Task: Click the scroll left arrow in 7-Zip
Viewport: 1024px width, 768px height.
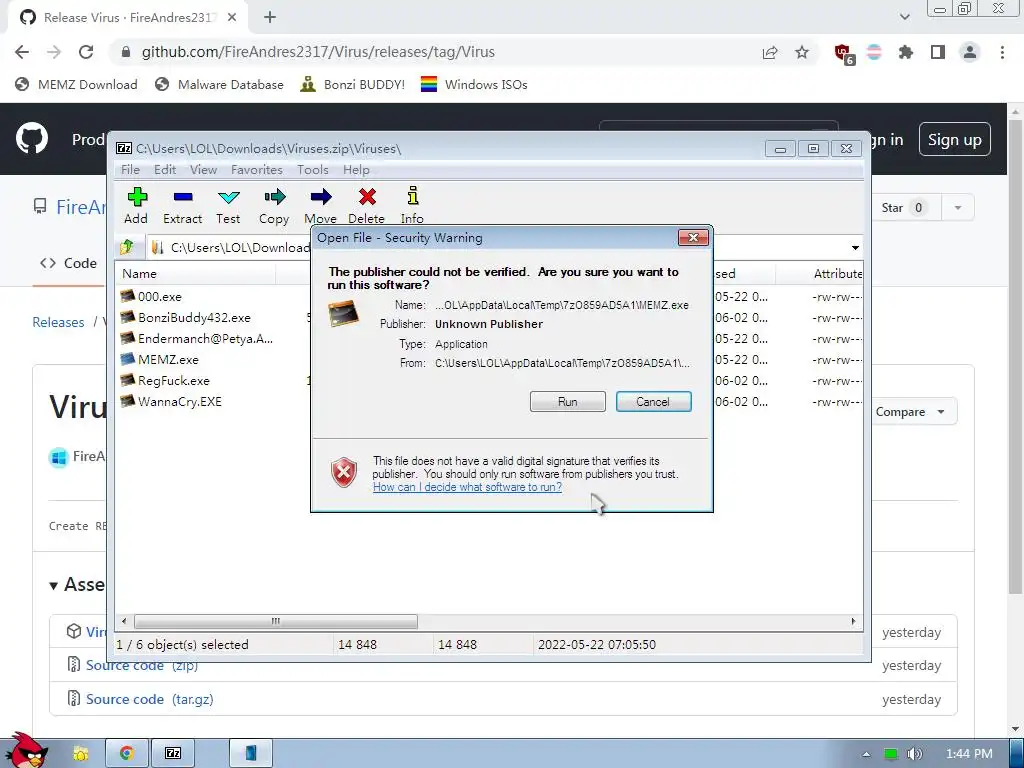Action: [124, 621]
